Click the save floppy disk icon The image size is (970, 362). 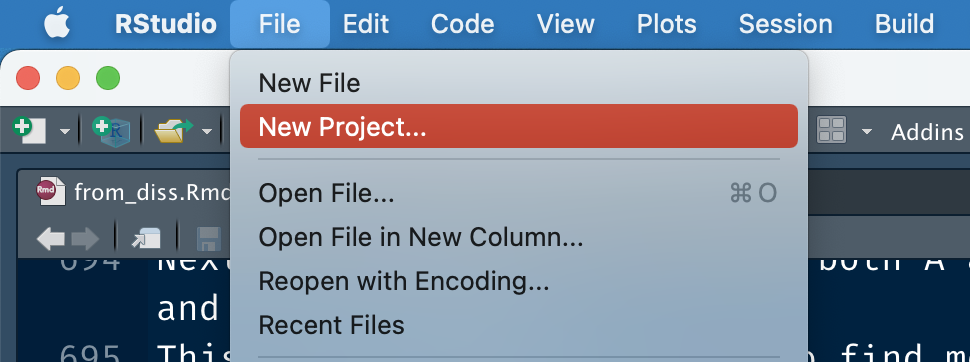(x=208, y=239)
